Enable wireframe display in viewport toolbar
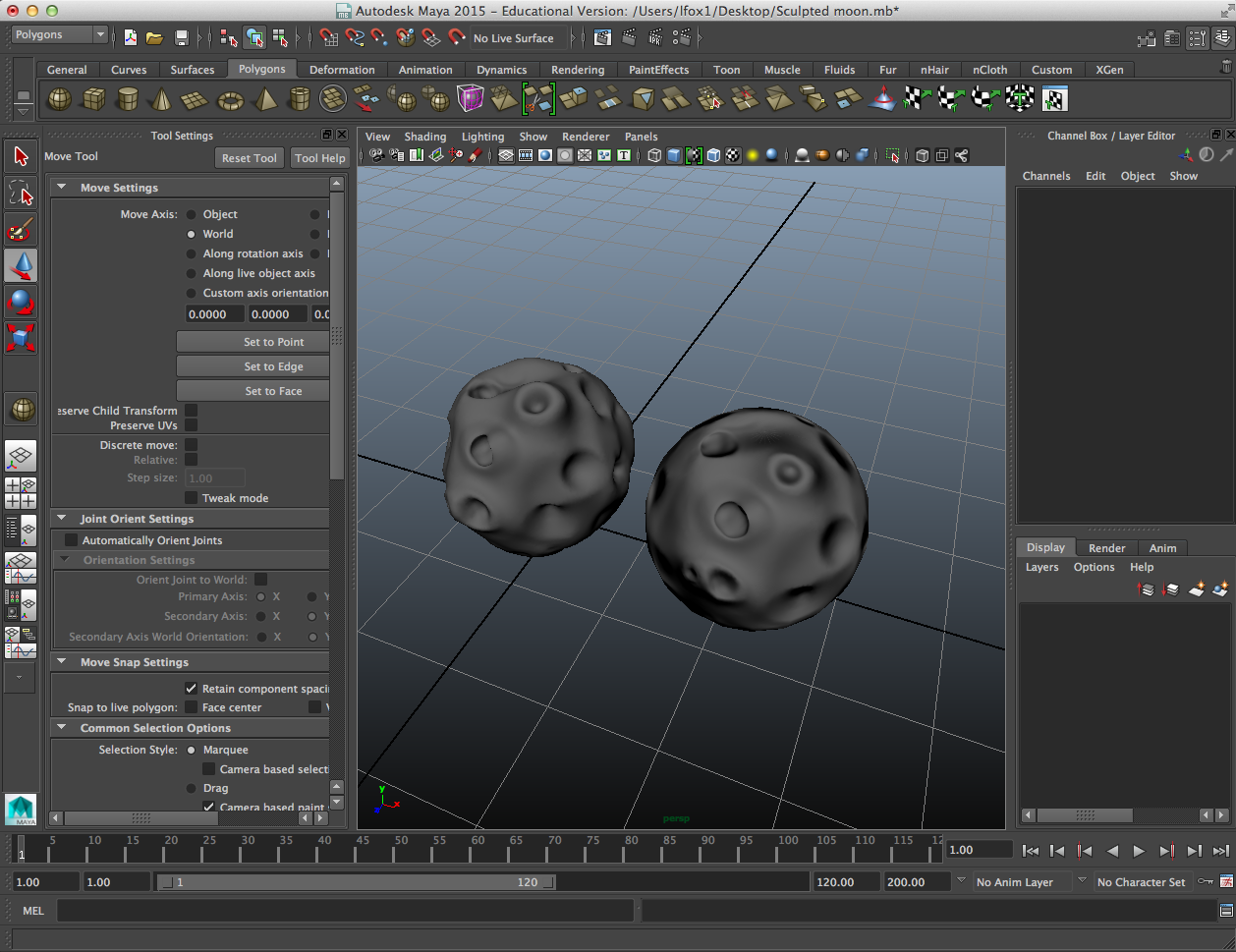The width and height of the screenshot is (1236, 952). pos(654,155)
